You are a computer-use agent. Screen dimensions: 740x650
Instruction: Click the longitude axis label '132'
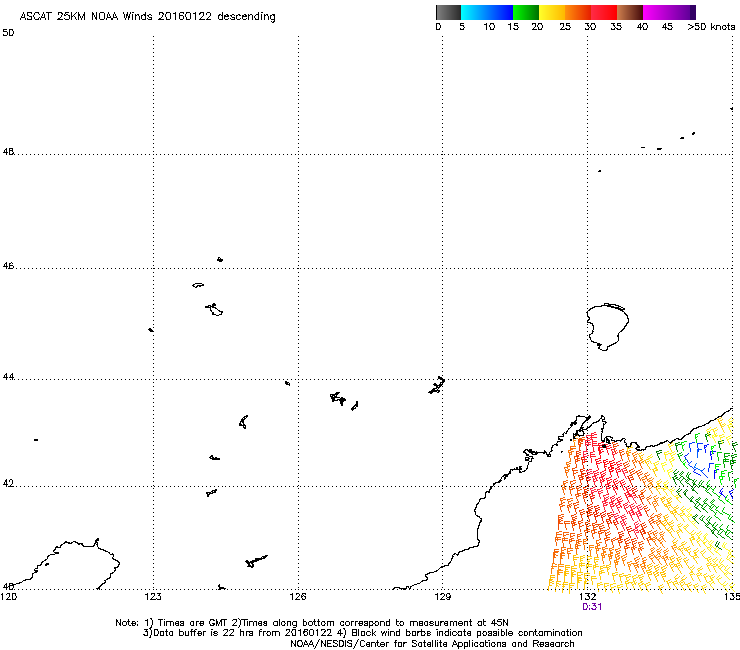coord(588,597)
